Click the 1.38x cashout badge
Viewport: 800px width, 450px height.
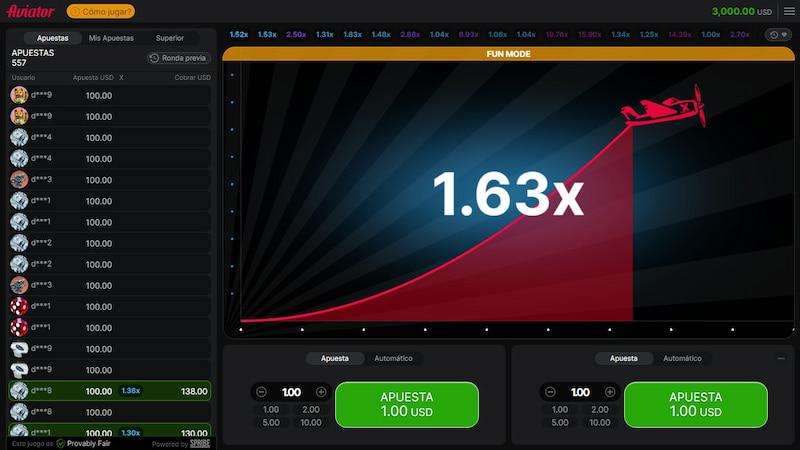pos(131,391)
